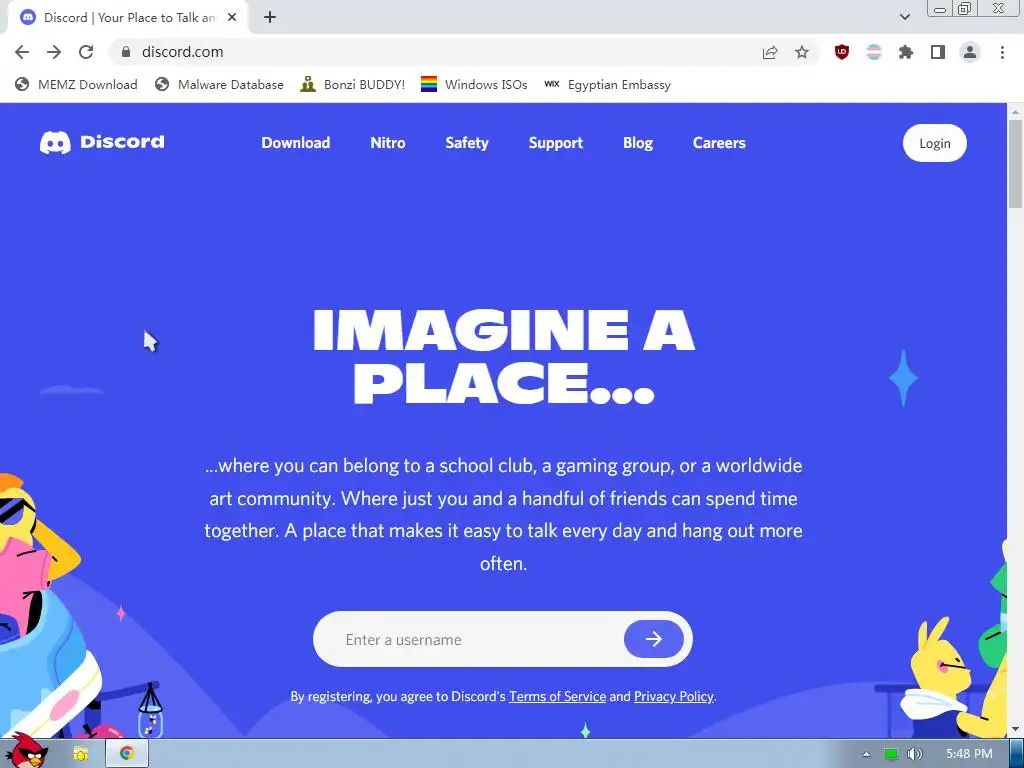Click the Show desktop strip
Viewport: 1024px width, 768px height.
coord(1017,754)
